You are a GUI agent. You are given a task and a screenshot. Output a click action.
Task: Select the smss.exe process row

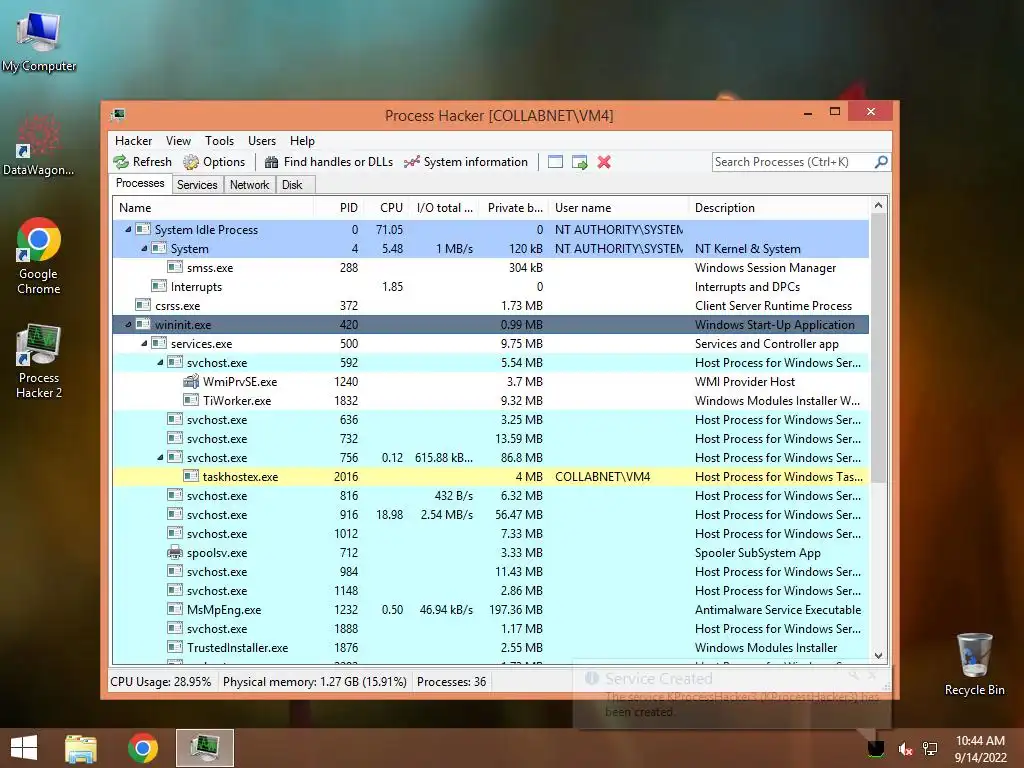pyautogui.click(x=490, y=267)
